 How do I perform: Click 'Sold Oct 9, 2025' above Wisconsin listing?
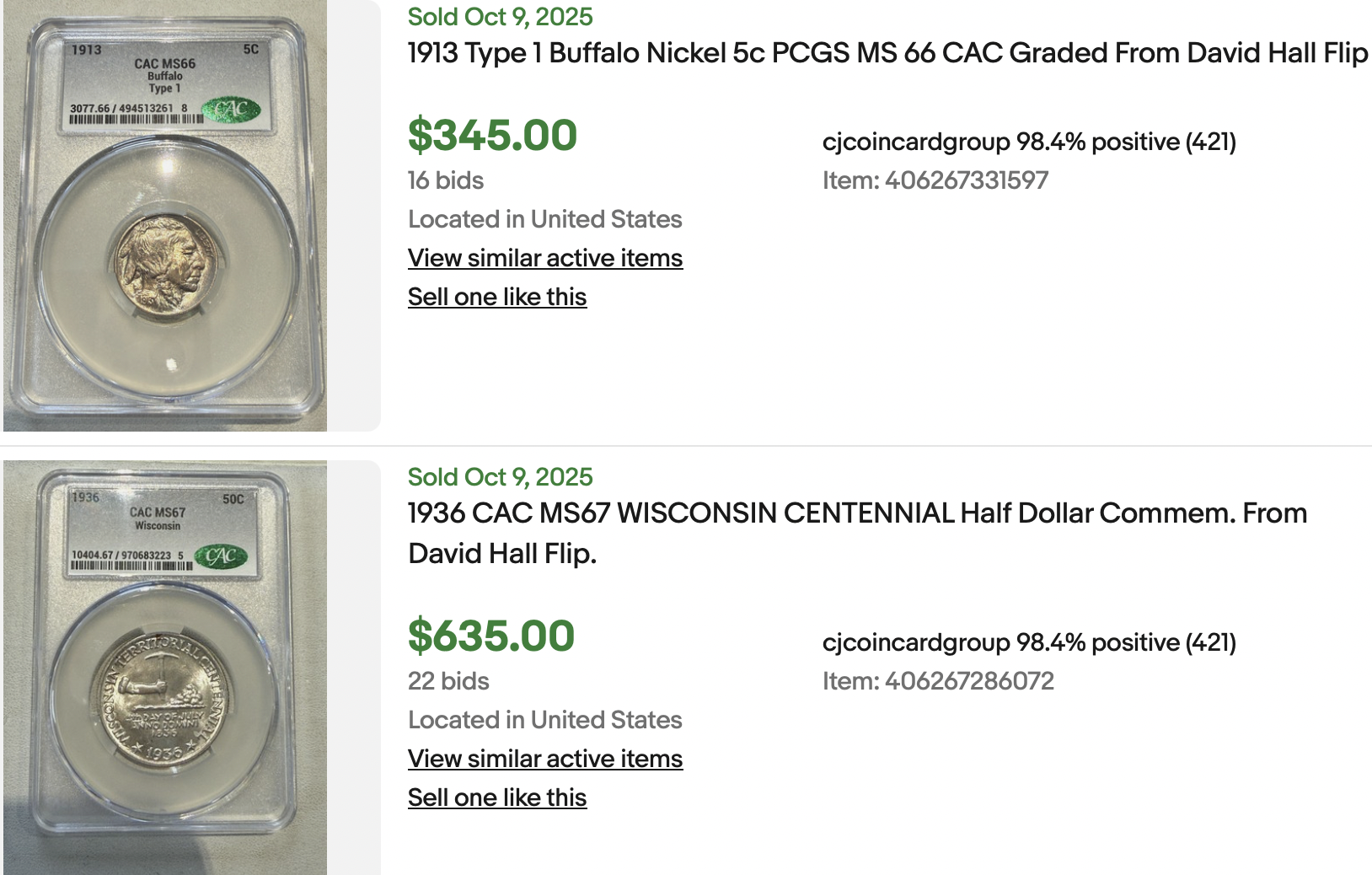(x=501, y=477)
